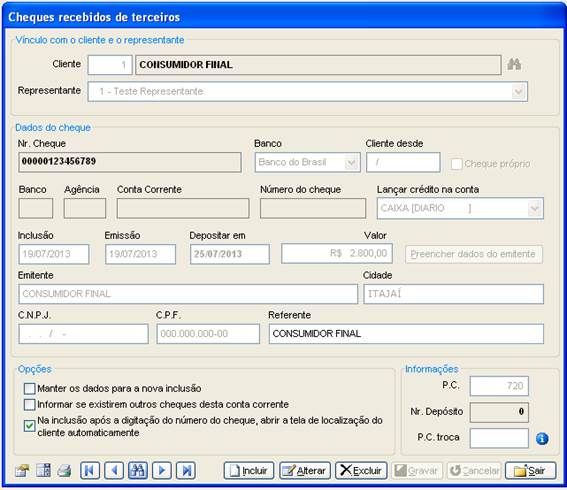
Task: Click the Nr. Cheque field
Action: pos(130,162)
